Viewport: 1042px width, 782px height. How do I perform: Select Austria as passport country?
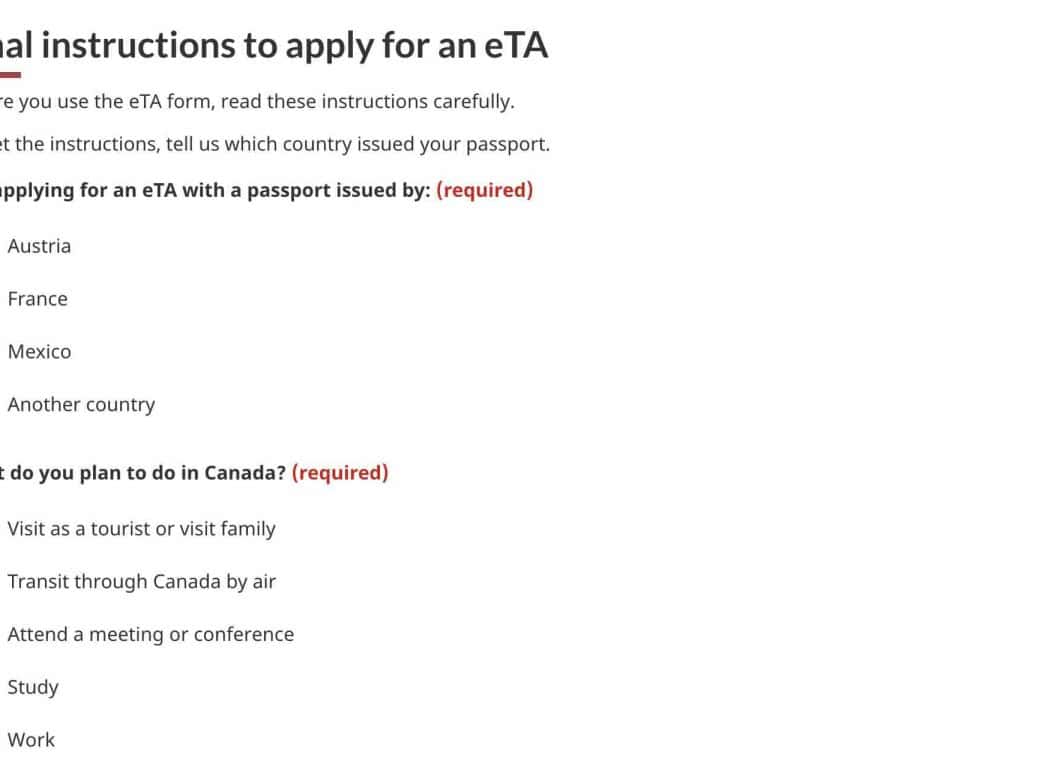point(38,246)
